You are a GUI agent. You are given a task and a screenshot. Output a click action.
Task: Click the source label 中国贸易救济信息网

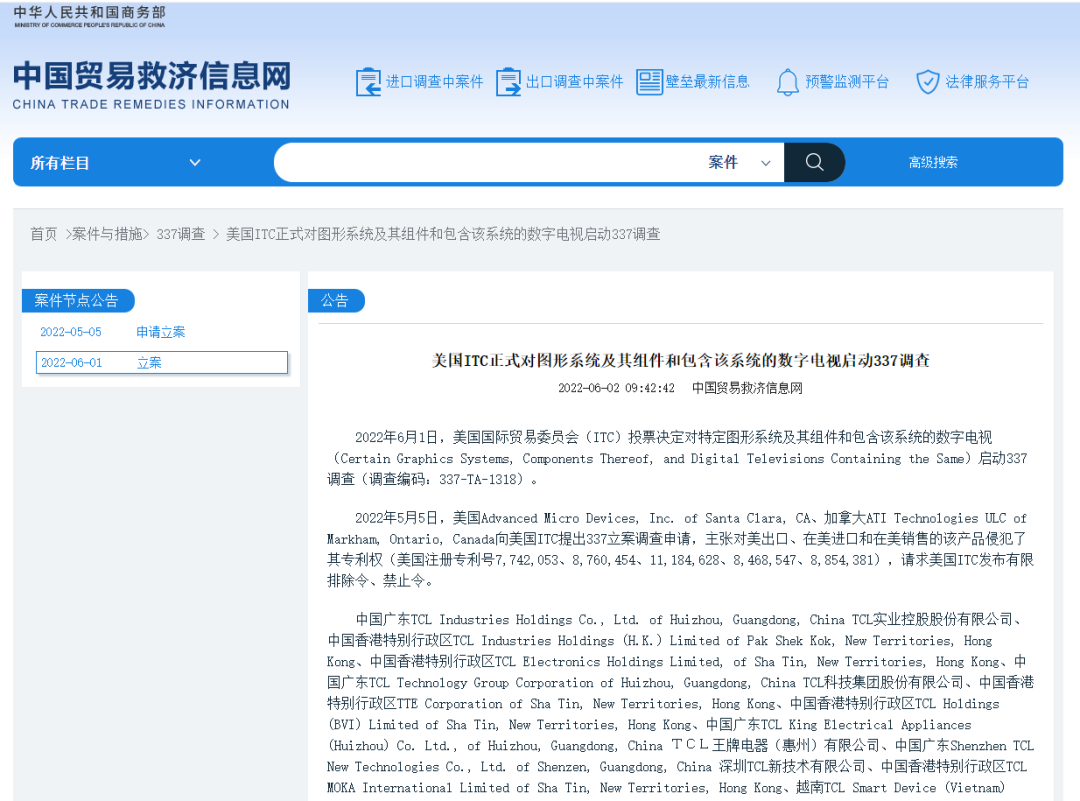[x=747, y=388]
